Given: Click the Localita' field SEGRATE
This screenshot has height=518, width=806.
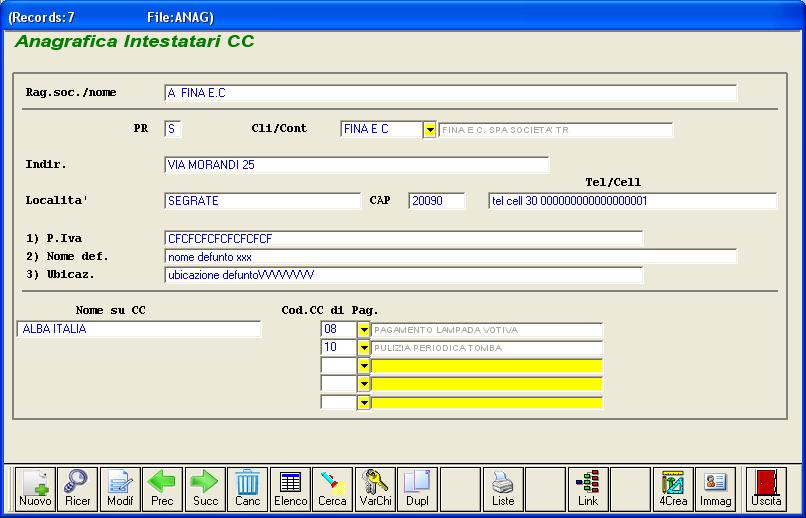Looking at the screenshot, I should pos(263,201).
